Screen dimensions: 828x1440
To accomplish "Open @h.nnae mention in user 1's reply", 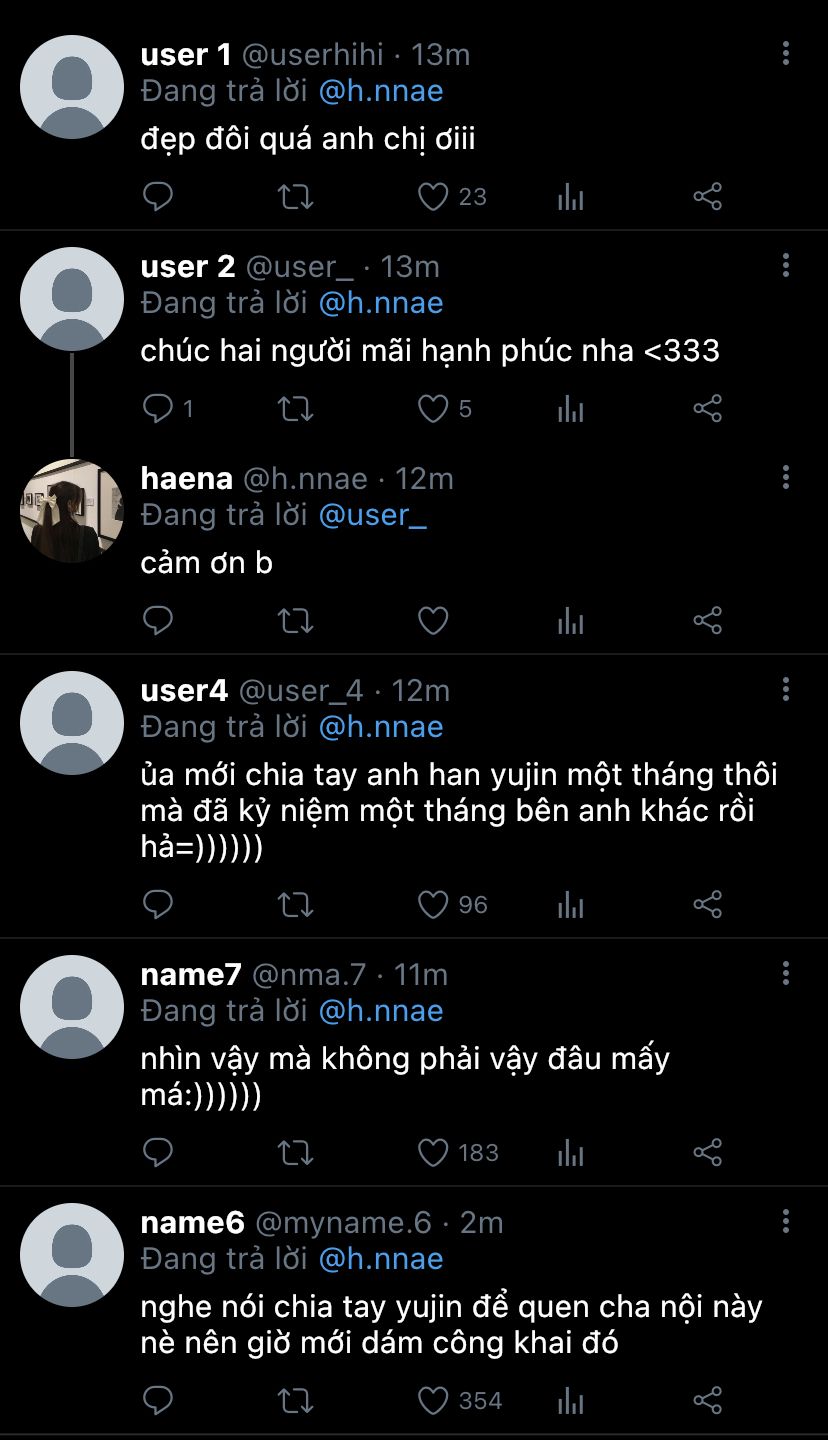I will [x=381, y=91].
